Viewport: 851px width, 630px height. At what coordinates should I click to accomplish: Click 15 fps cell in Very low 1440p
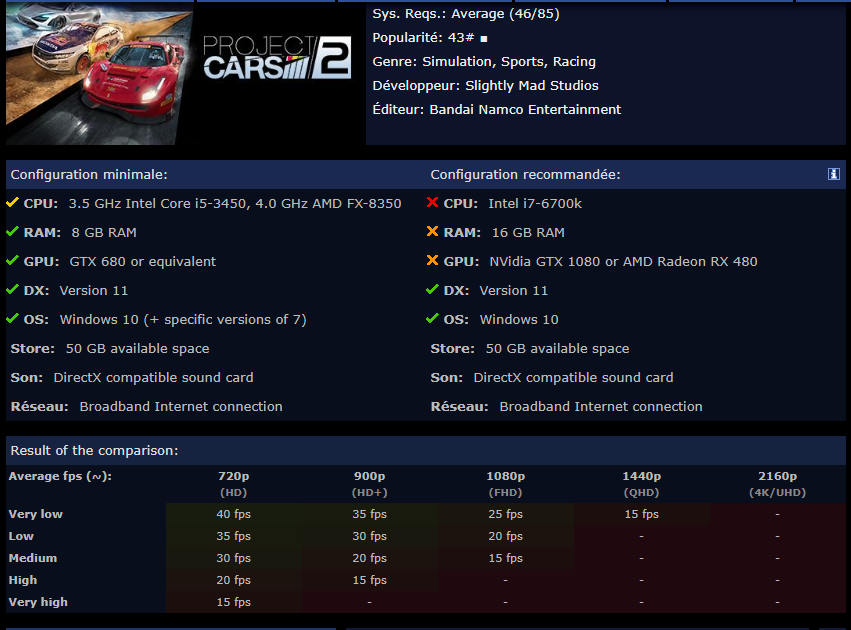[642, 514]
